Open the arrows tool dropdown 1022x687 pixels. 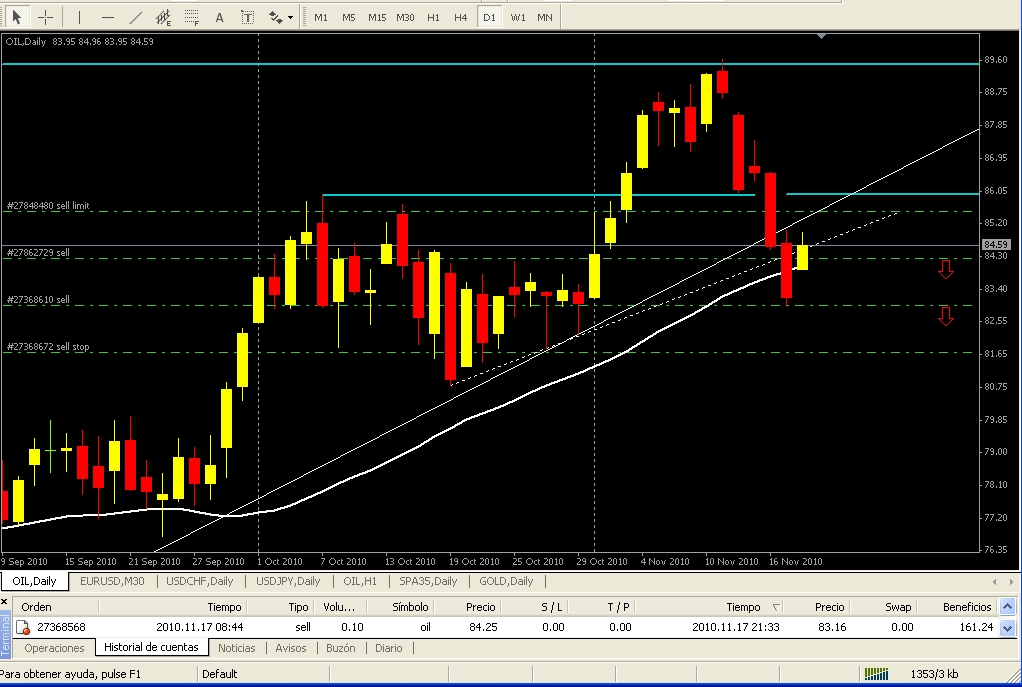[x=291, y=18]
